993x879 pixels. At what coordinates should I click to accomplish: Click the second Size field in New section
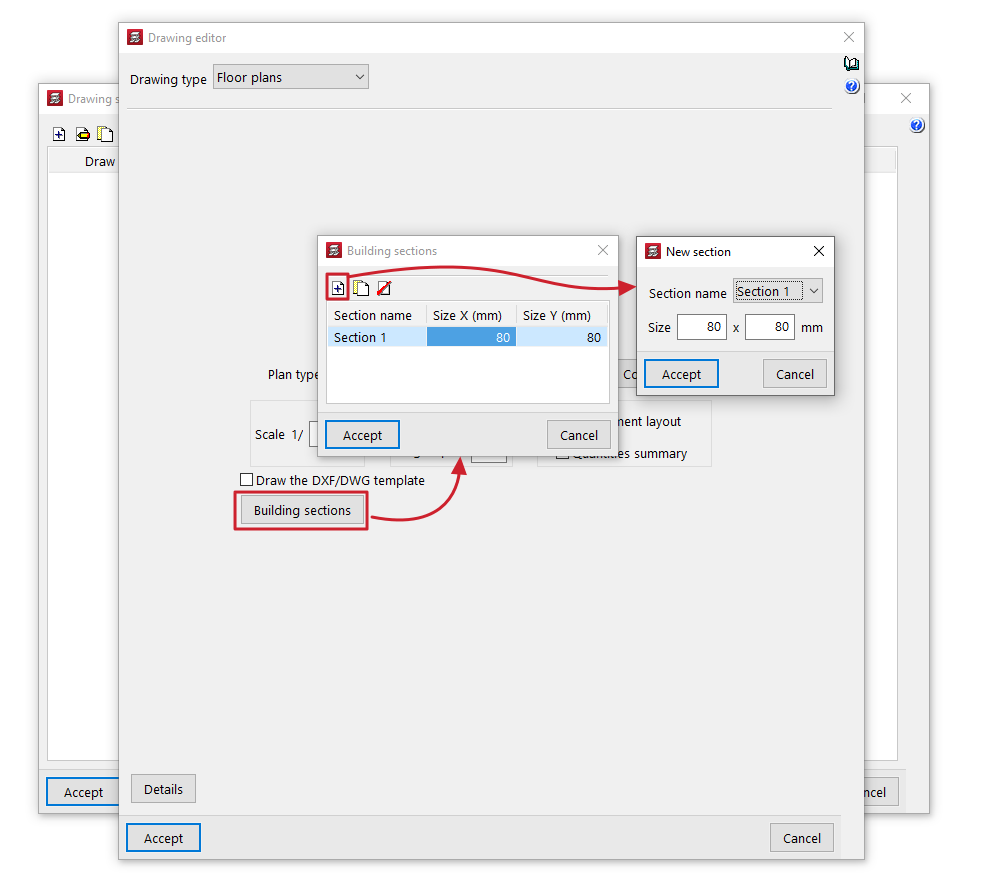pyautogui.click(x=769, y=327)
